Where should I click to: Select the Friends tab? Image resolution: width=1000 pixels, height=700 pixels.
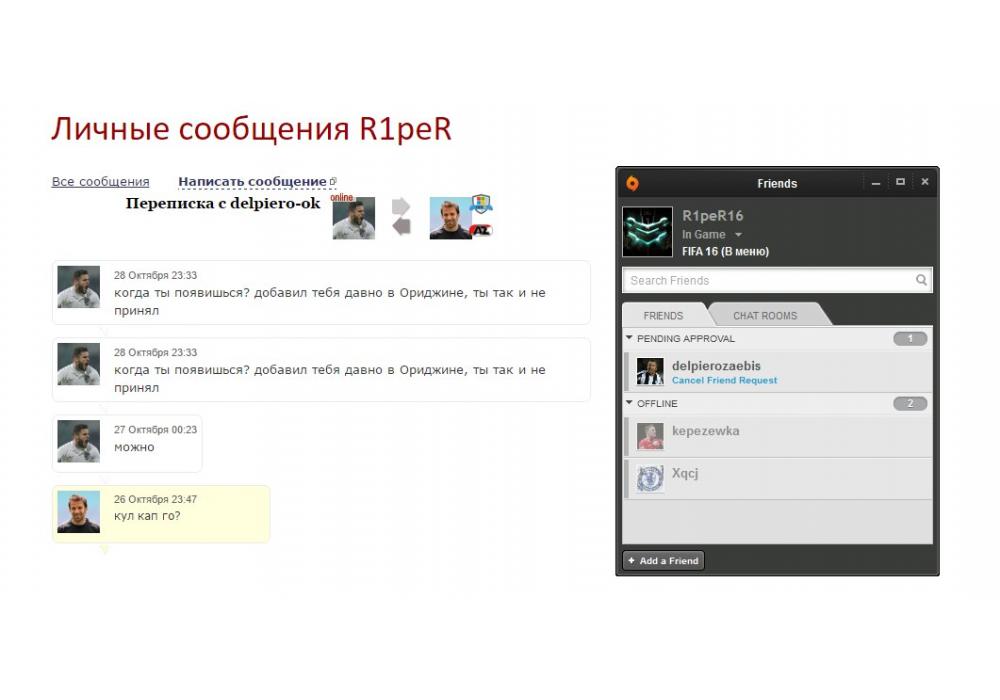coord(663,315)
